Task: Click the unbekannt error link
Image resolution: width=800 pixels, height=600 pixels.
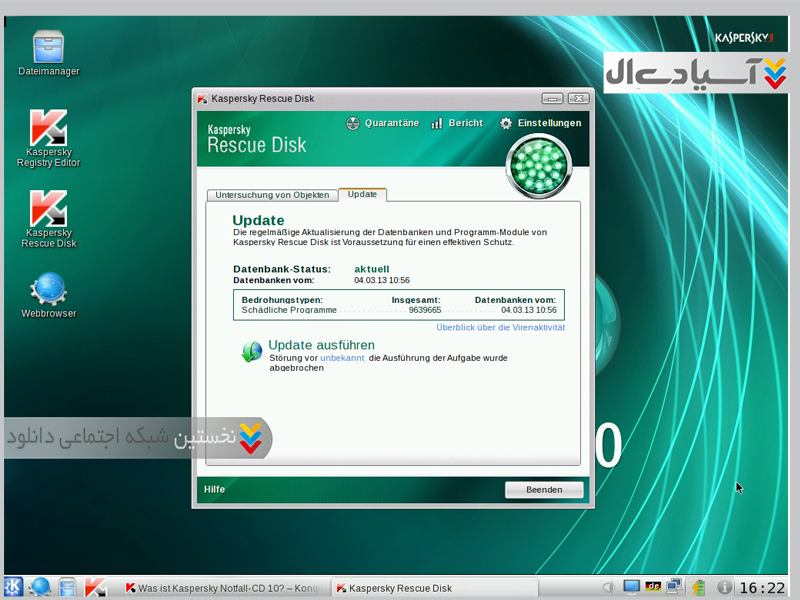Action: (342, 357)
